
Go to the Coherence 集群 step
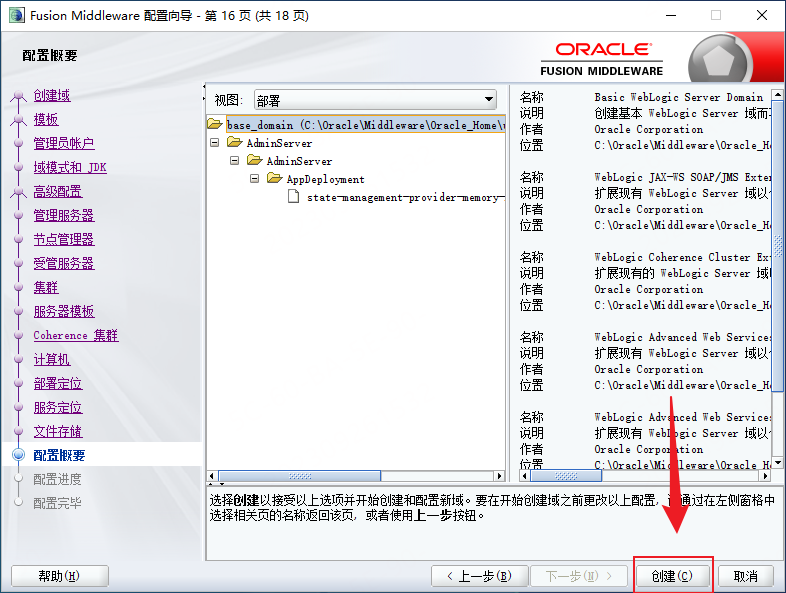pyautogui.click(x=76, y=335)
